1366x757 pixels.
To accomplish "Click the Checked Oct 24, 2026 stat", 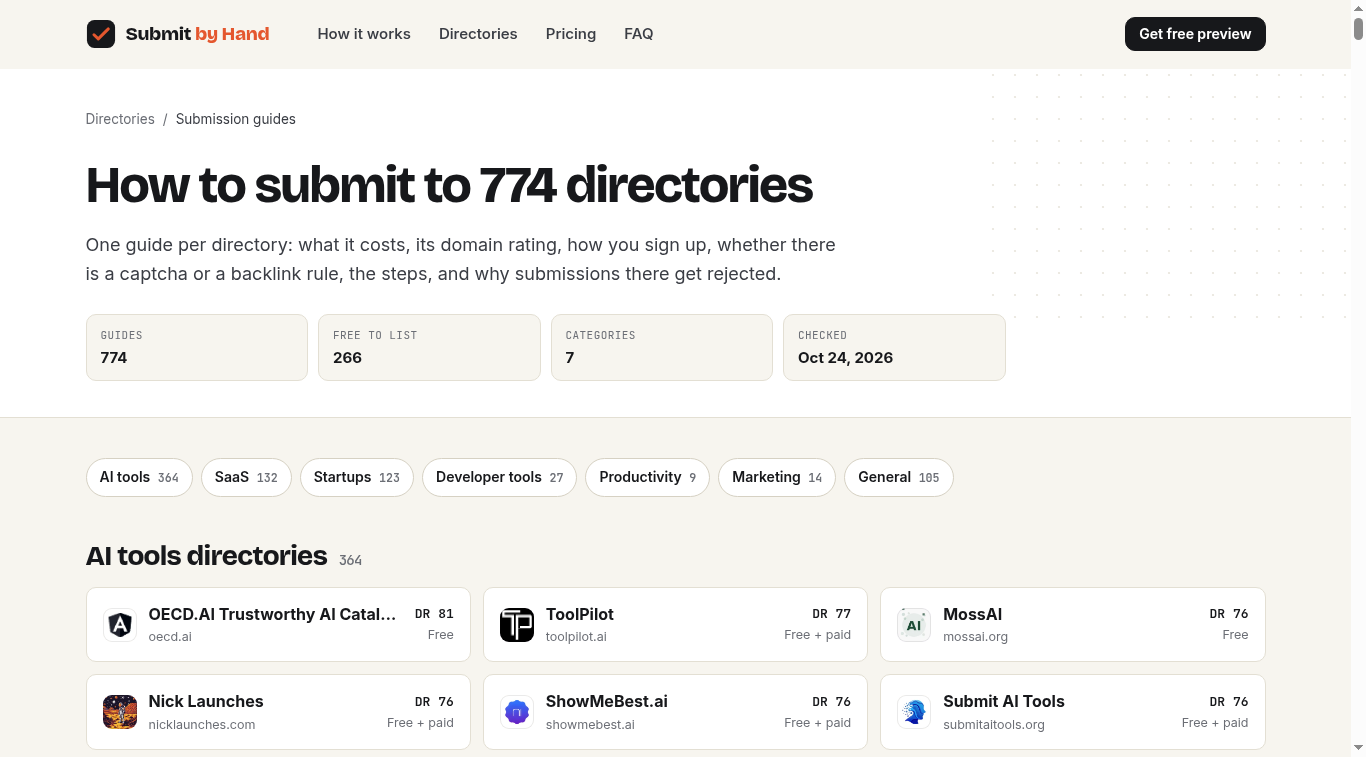I will (894, 348).
